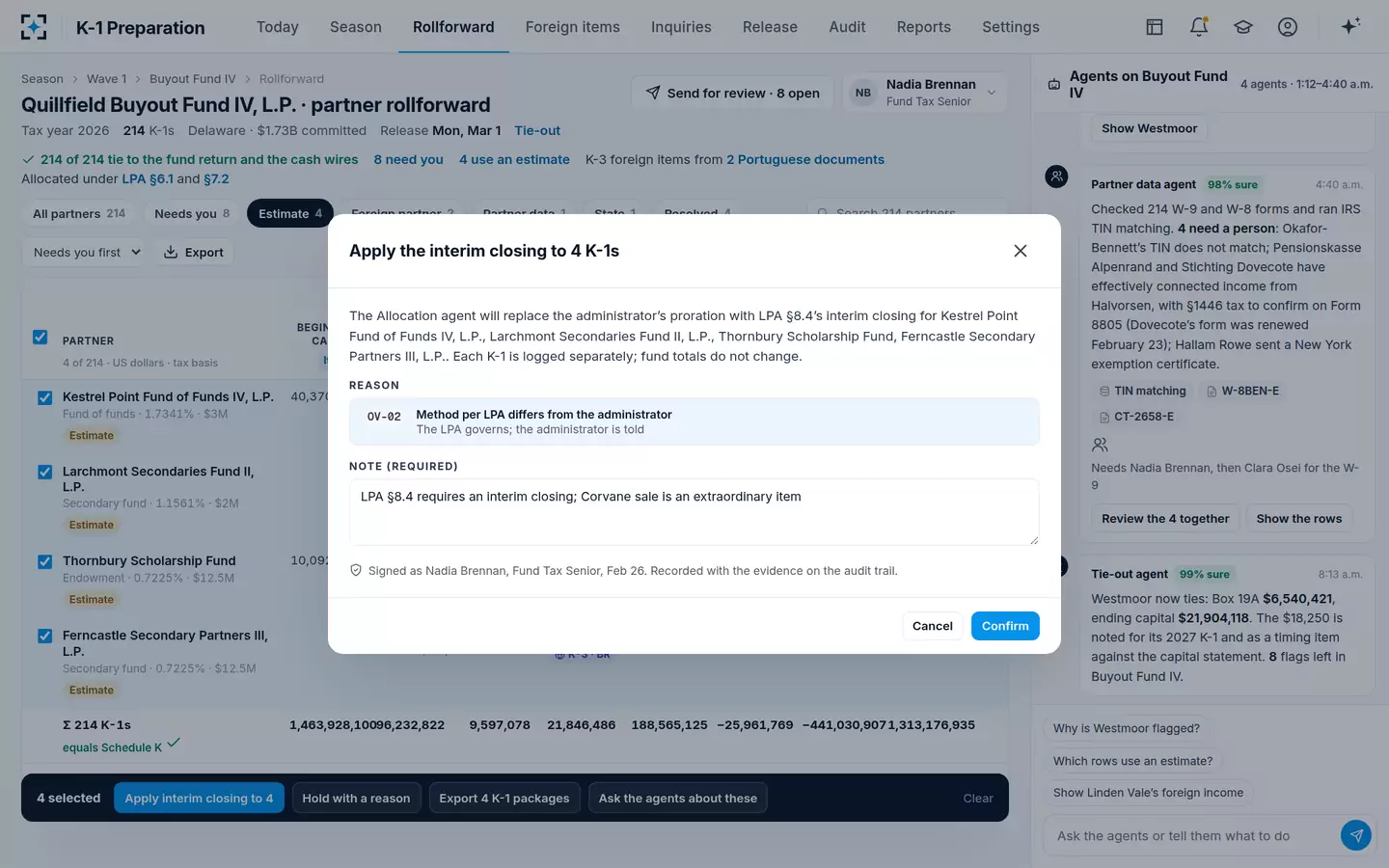Image resolution: width=1389 pixels, height=868 pixels.
Task: Select the Estimate 4 filter
Action: coord(291,214)
